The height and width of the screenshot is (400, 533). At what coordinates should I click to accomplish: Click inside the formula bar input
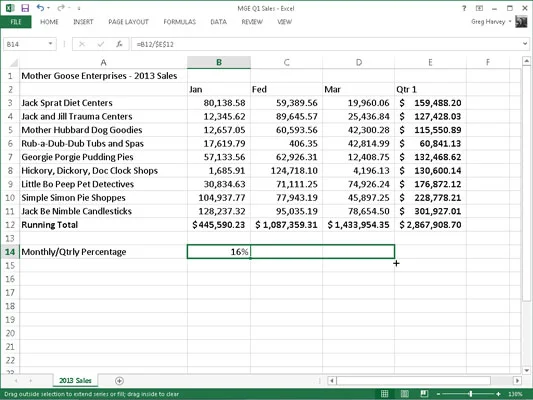(326, 44)
